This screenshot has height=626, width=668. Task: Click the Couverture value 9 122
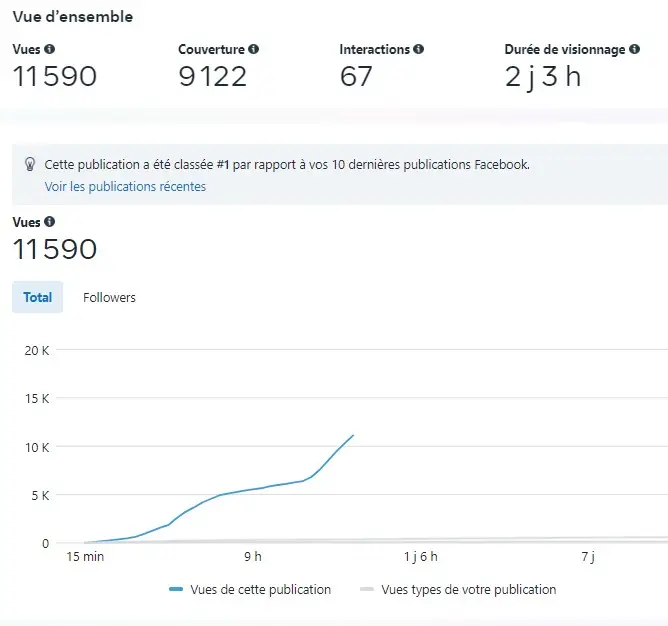213,76
